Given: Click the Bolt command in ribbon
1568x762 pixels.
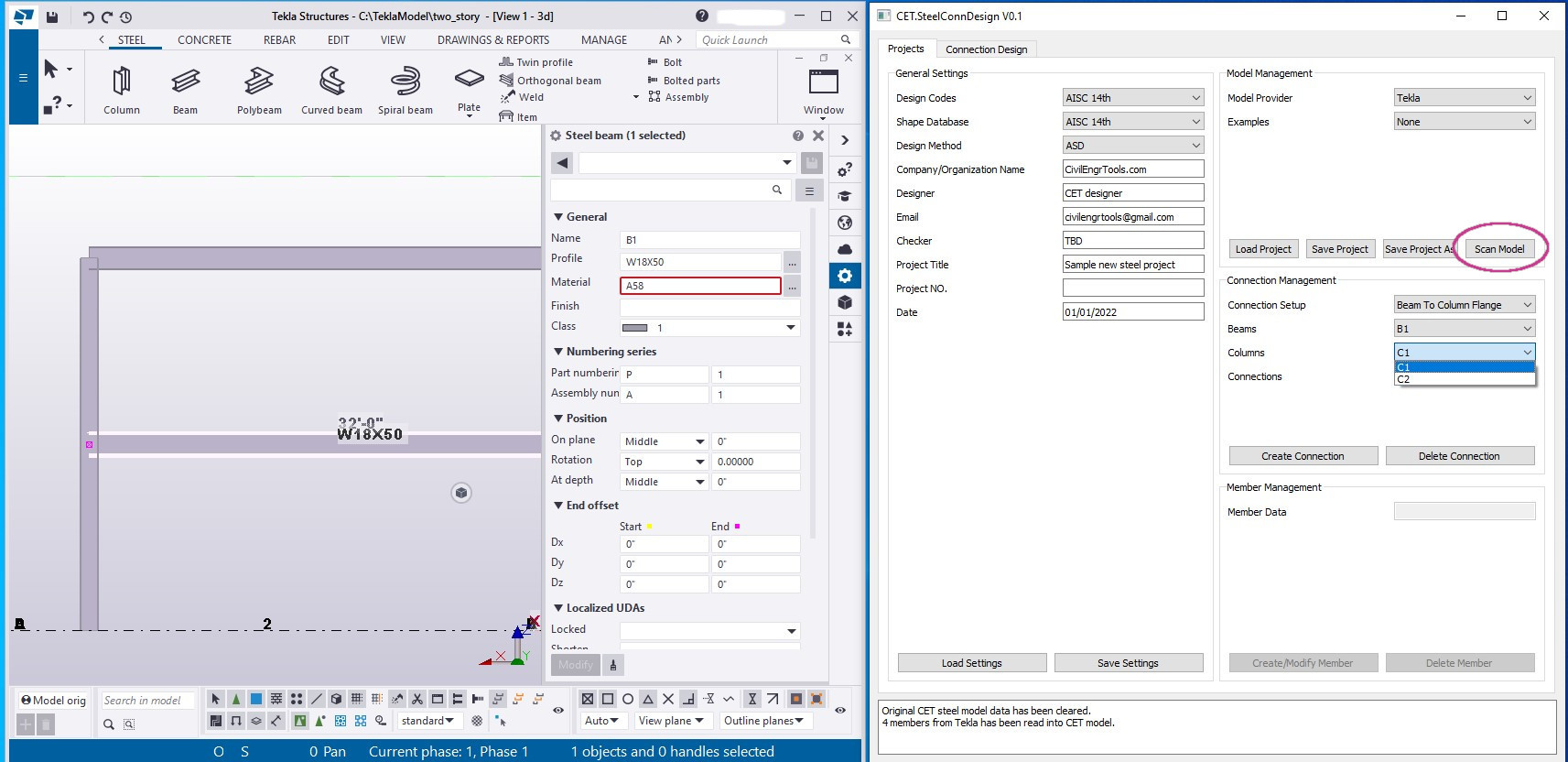Looking at the screenshot, I should (665, 62).
